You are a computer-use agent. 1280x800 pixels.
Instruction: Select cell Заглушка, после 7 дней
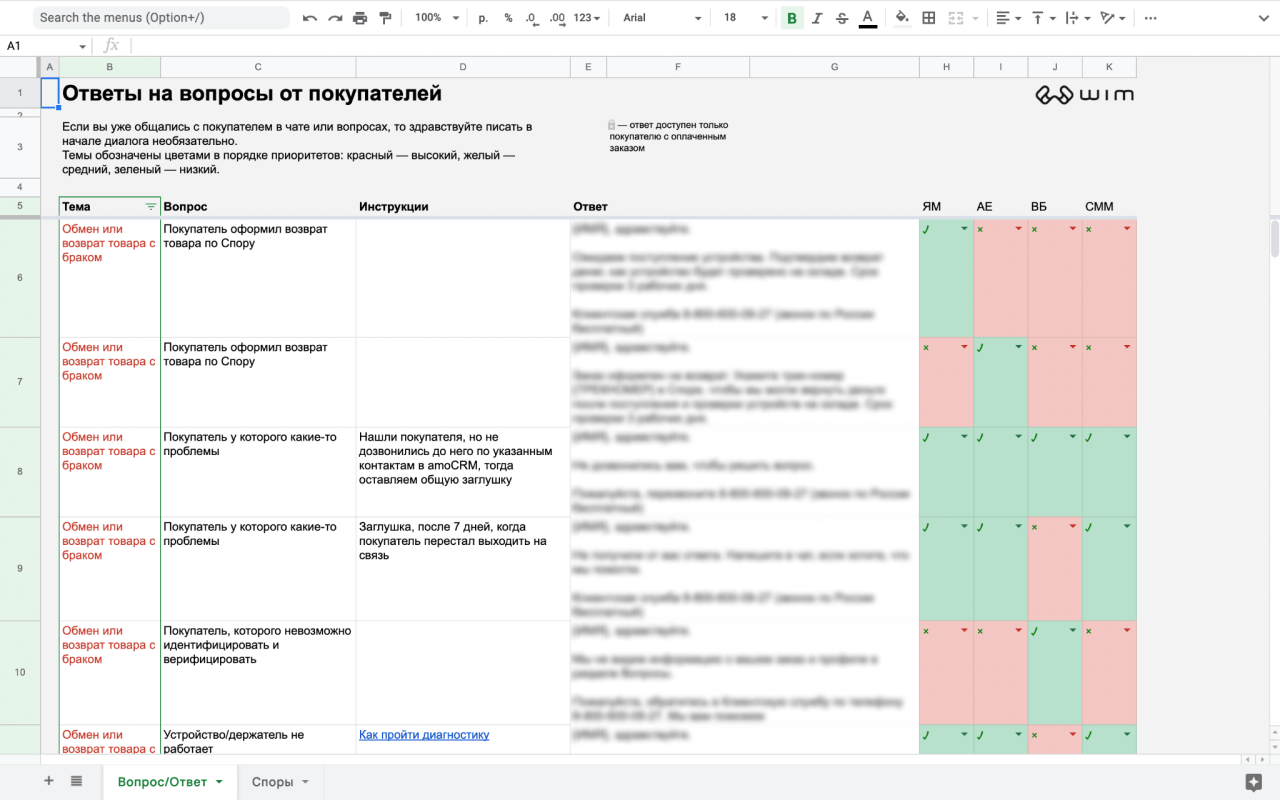point(463,568)
